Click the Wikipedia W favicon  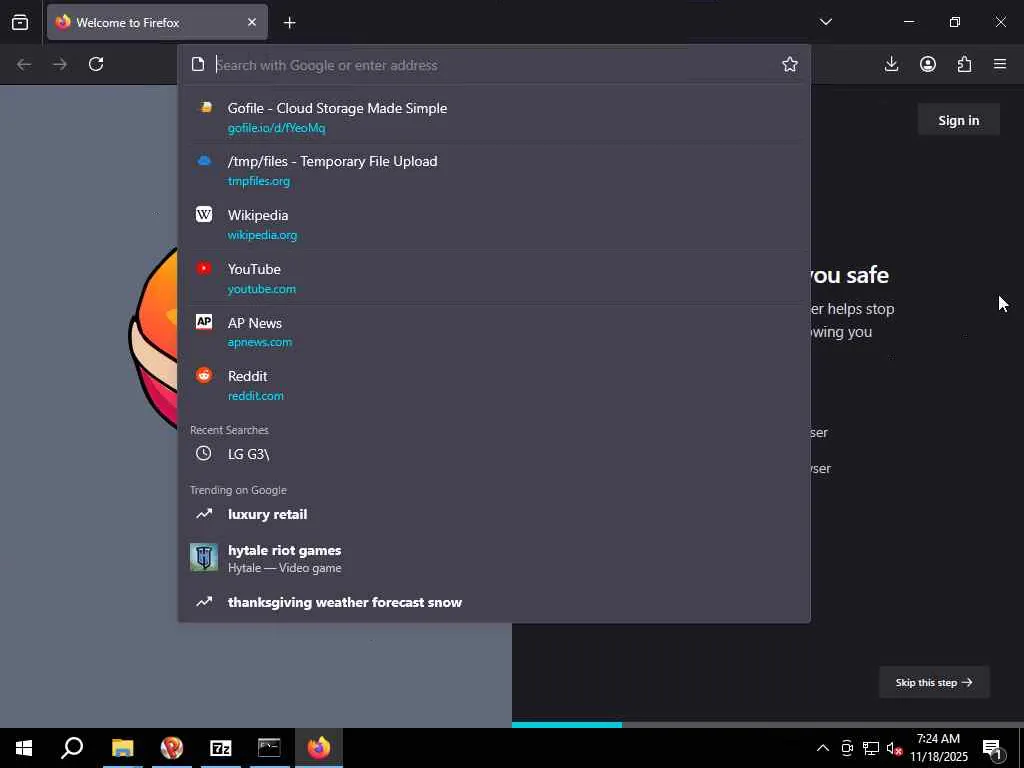[x=204, y=214]
